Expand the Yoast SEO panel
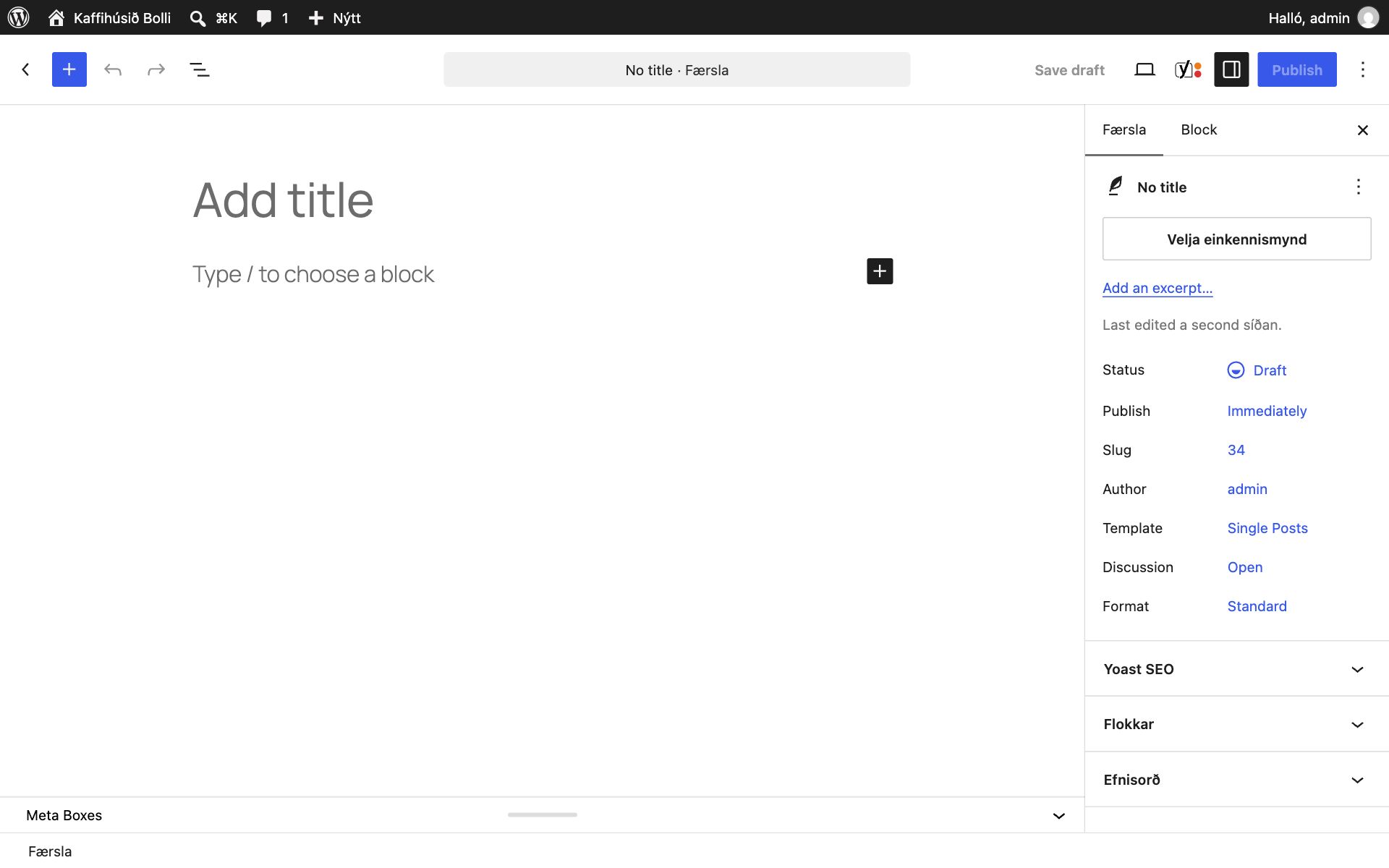 point(1236,669)
